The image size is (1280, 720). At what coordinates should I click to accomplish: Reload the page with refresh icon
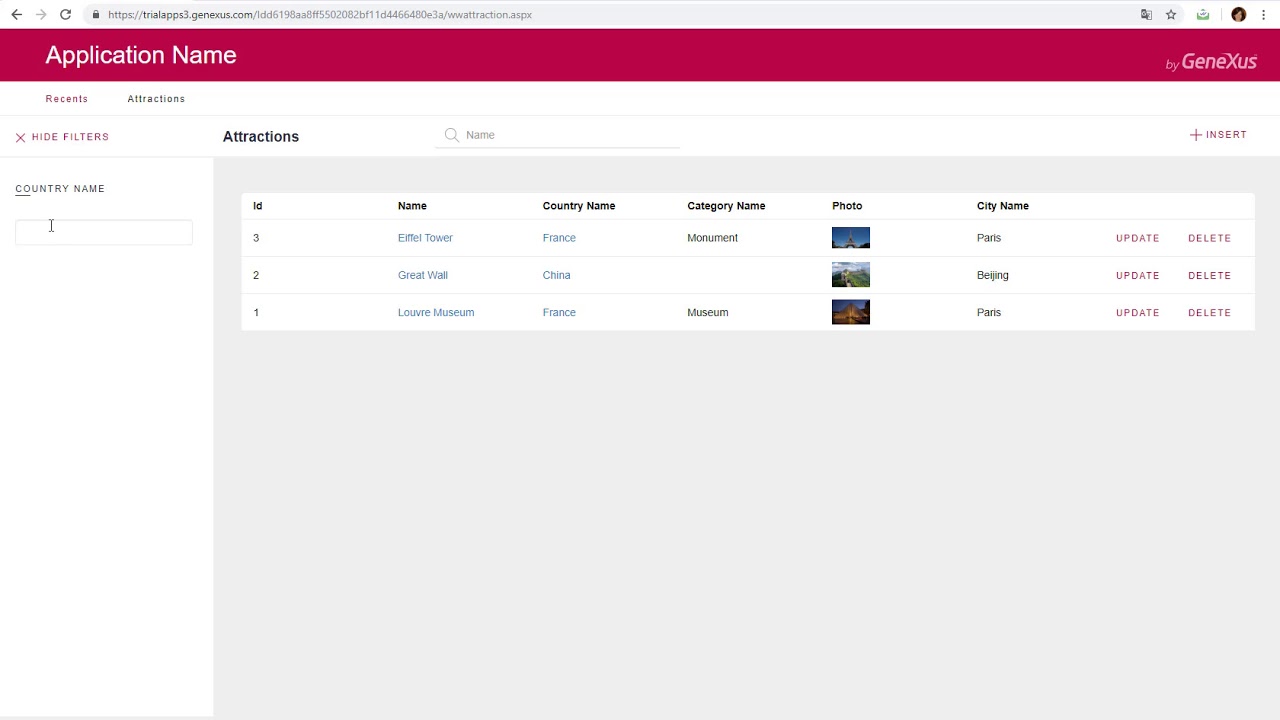[65, 15]
